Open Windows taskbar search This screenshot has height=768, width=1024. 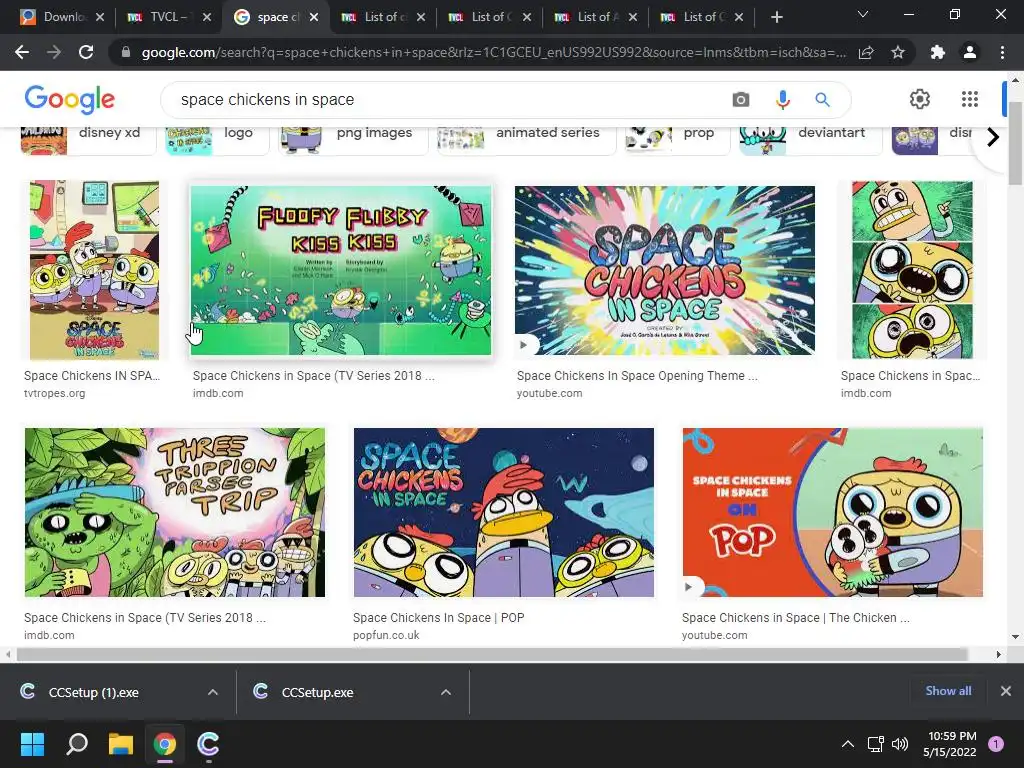point(77,744)
